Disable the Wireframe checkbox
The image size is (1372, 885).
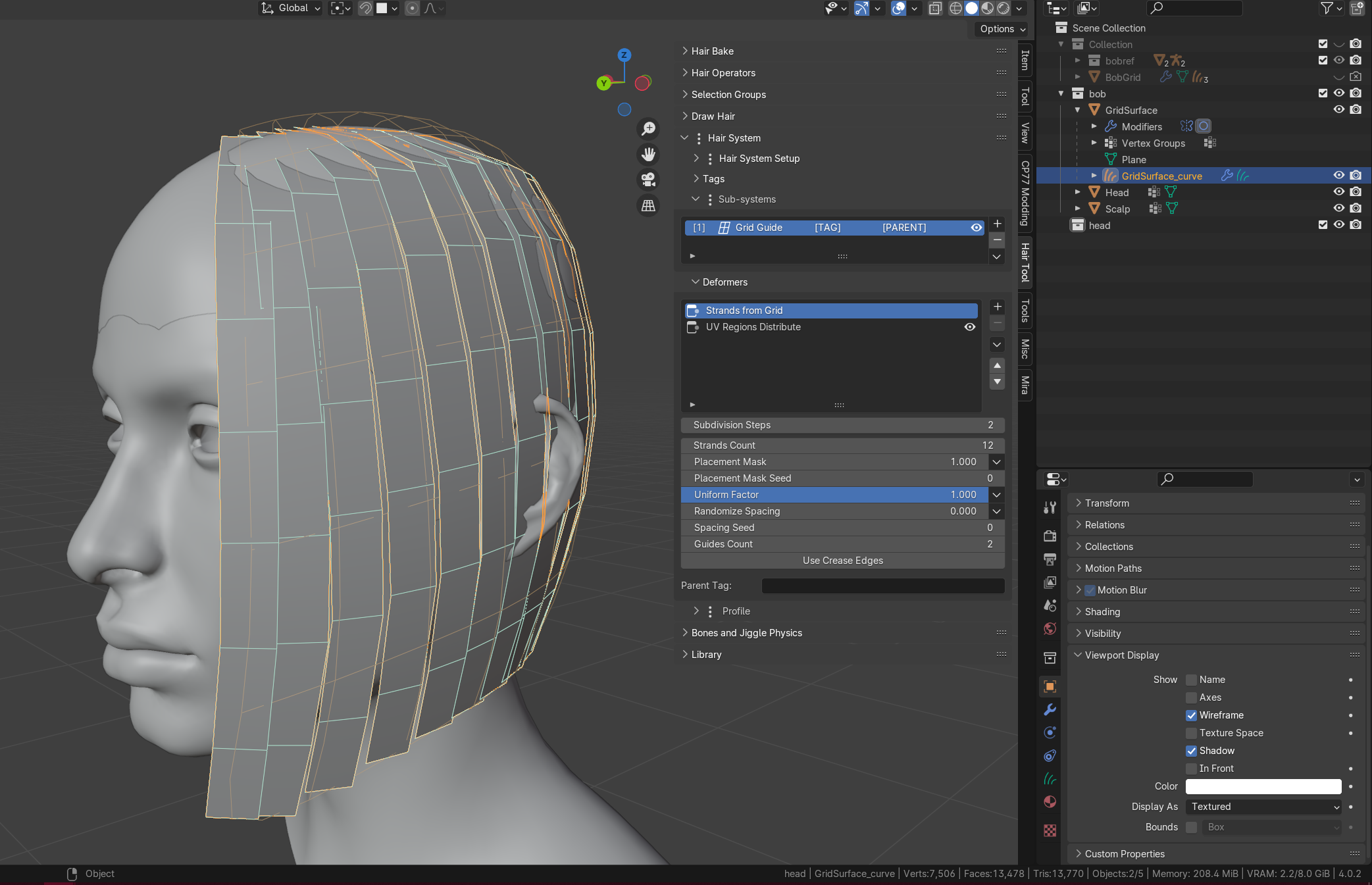coord(1191,715)
